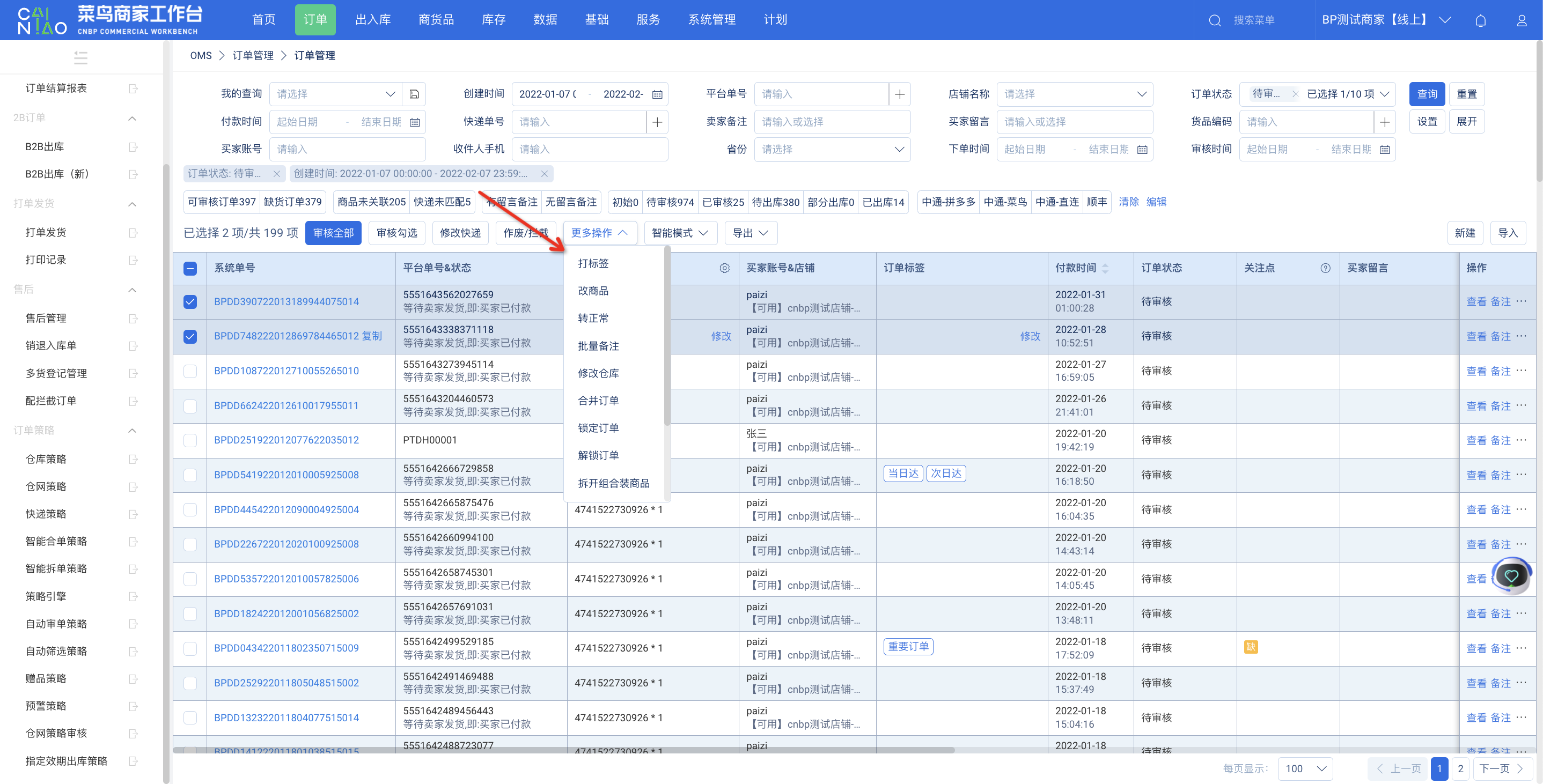Remove the 待审 order status tag
The image size is (1543, 784).
(1295, 94)
